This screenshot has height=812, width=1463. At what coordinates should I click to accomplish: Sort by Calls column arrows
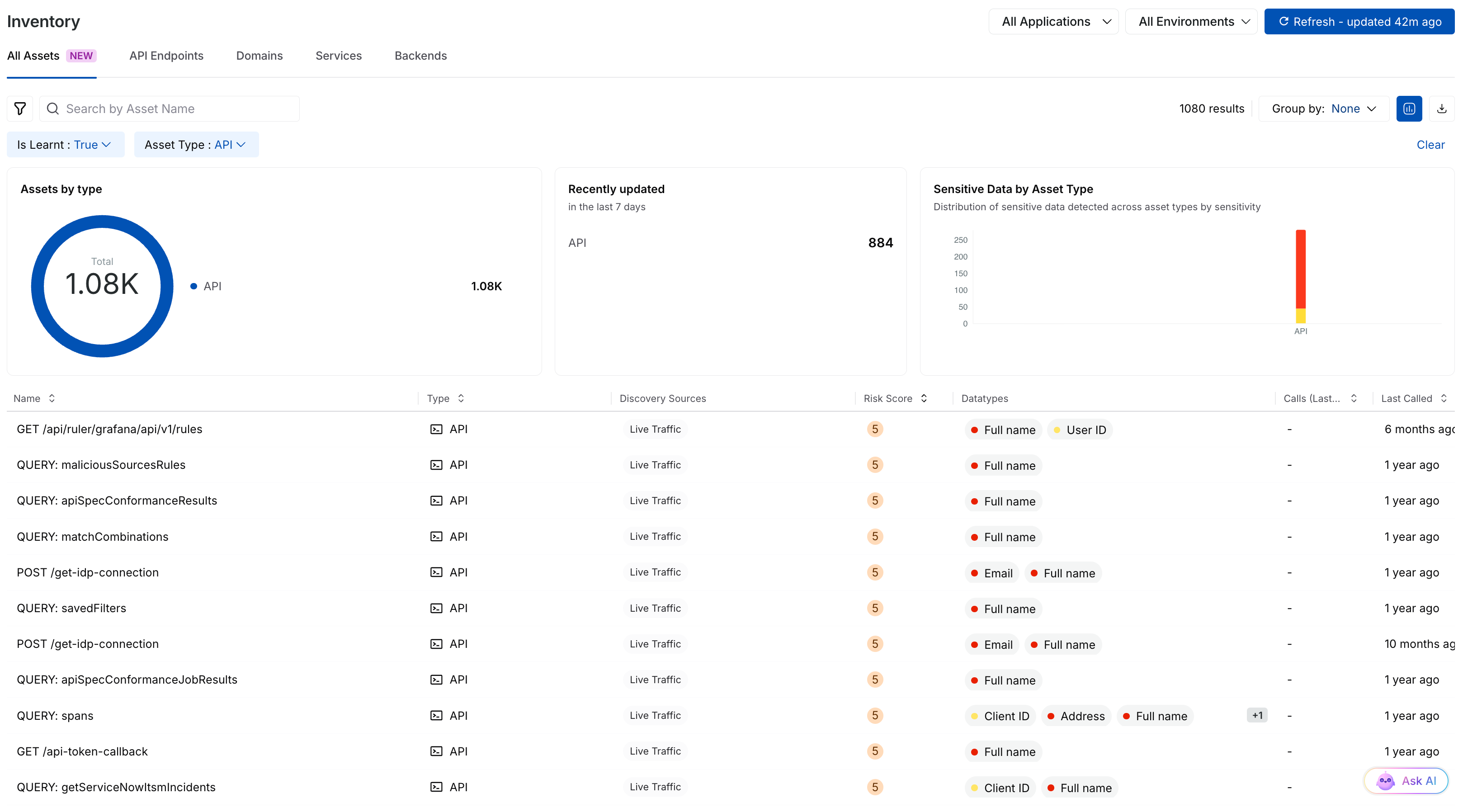(1354, 398)
